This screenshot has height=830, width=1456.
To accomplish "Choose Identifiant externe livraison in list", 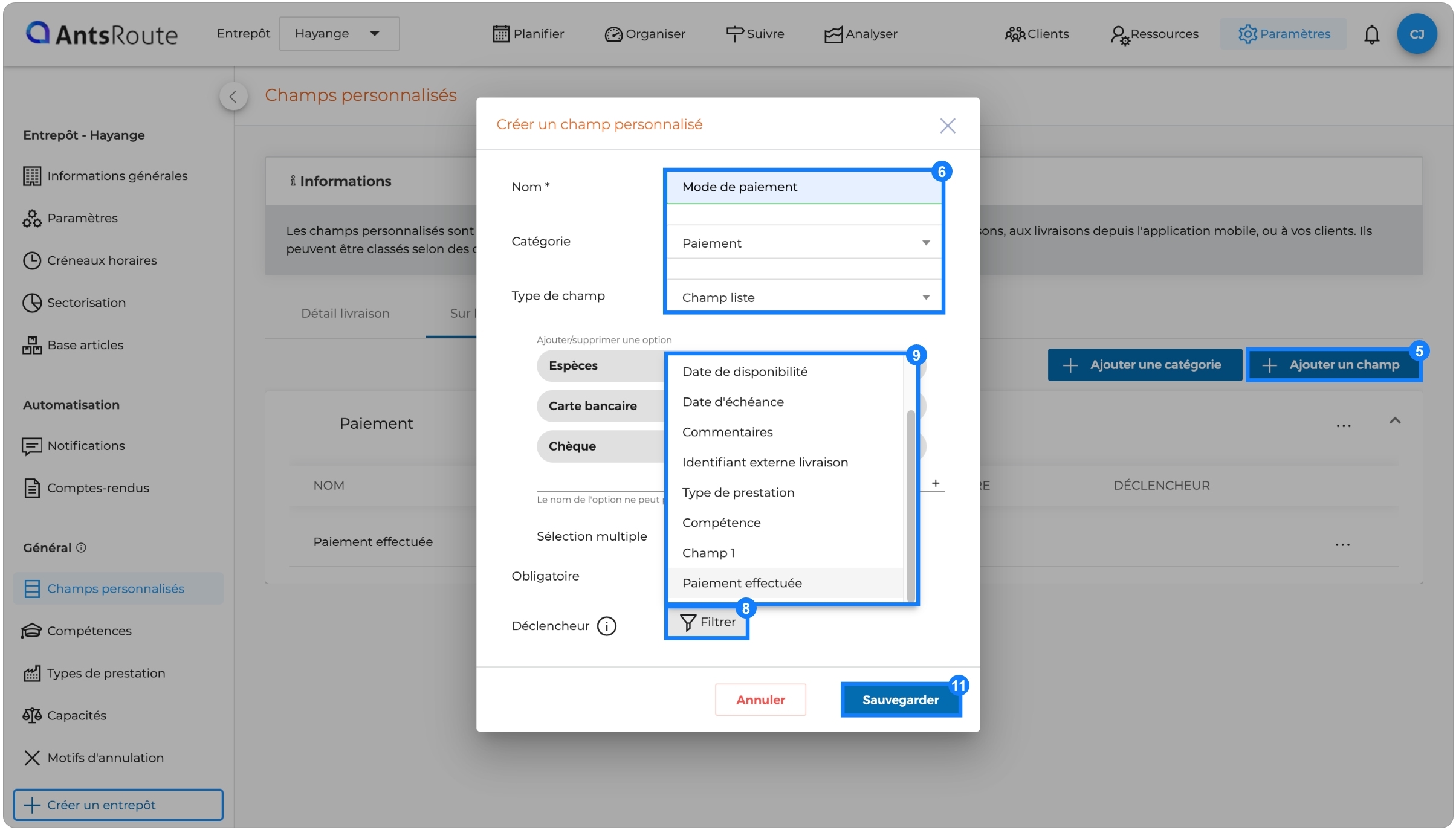I will [786, 463].
